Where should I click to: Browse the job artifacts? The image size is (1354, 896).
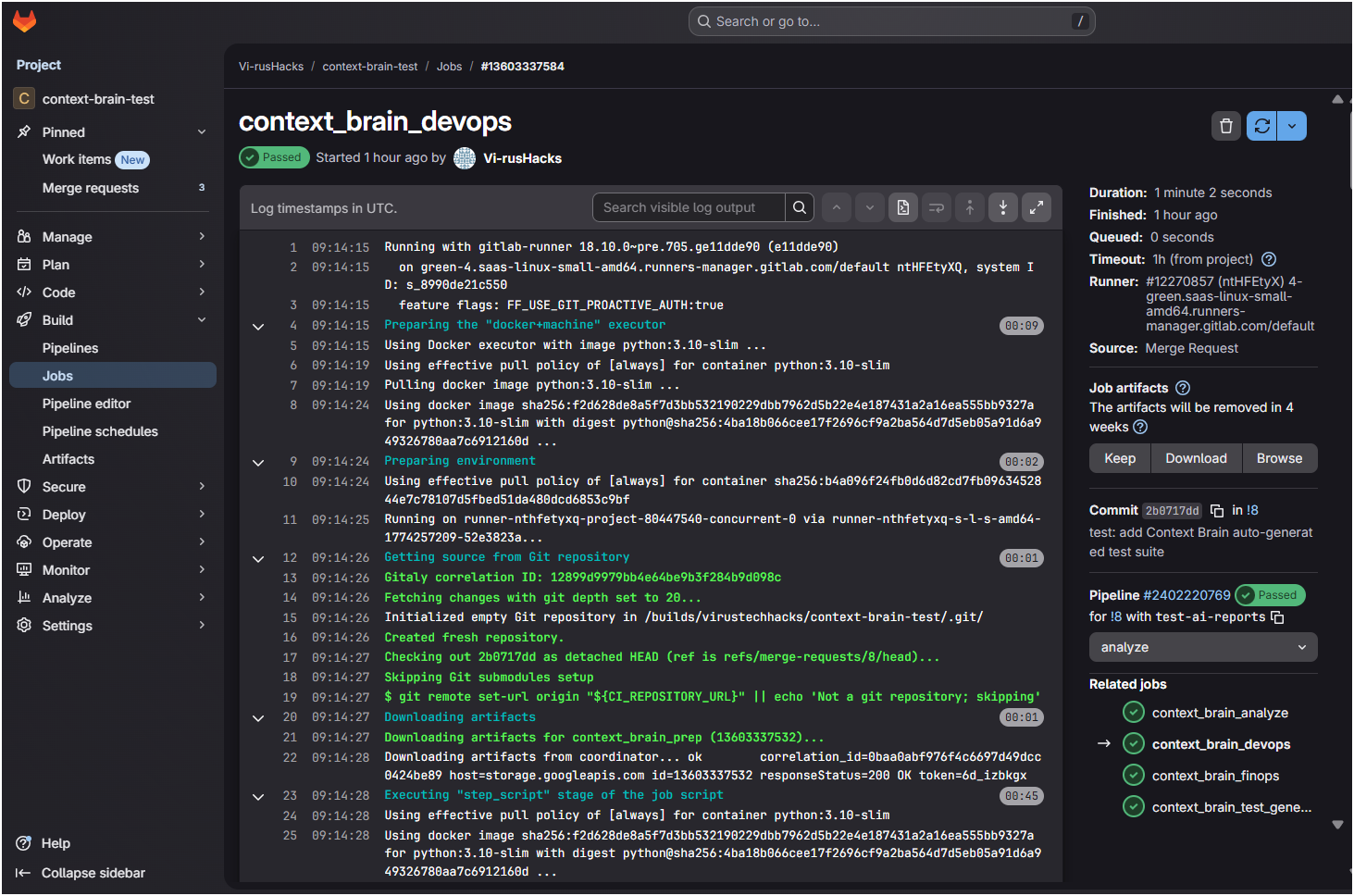(1280, 458)
